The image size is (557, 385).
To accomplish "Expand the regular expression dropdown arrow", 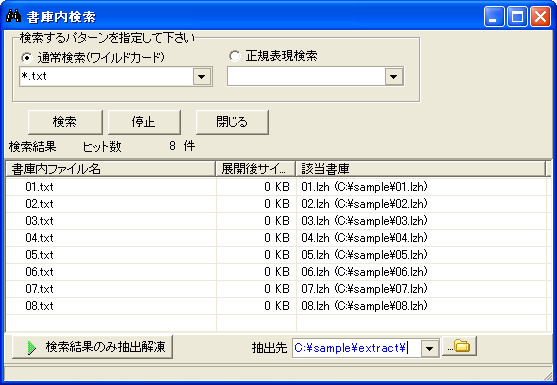I will (393, 76).
